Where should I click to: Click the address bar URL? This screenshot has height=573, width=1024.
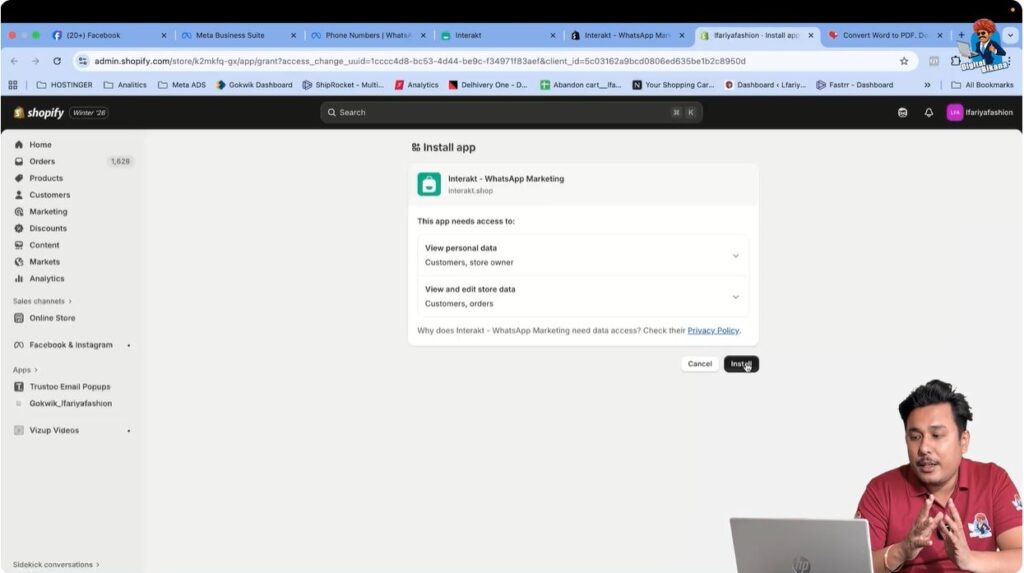[x=420, y=61]
